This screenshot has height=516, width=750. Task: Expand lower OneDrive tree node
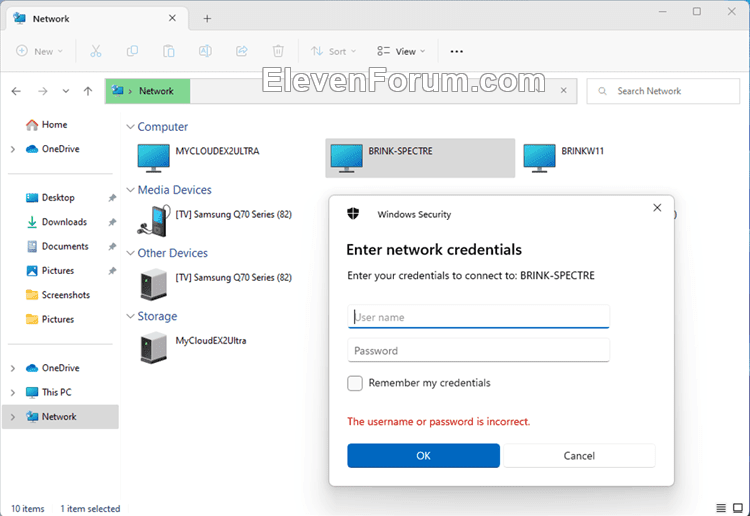13,368
